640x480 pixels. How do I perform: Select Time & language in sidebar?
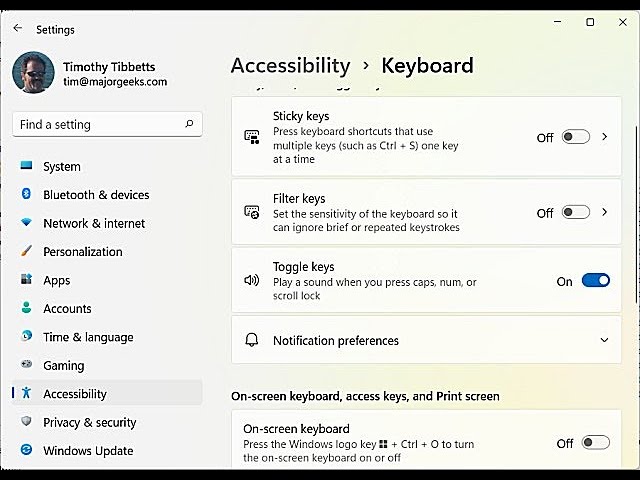point(88,338)
